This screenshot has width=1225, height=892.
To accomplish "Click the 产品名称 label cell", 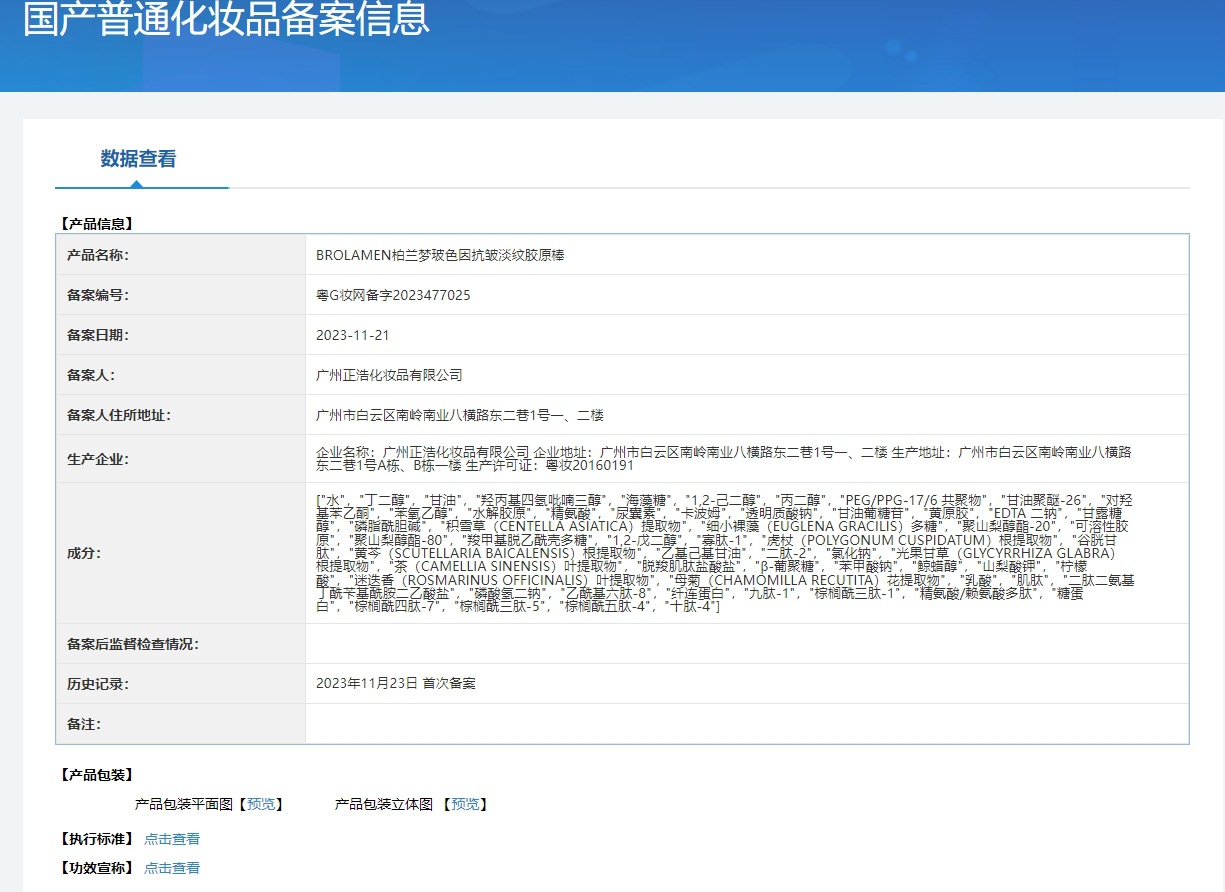I will click(181, 255).
